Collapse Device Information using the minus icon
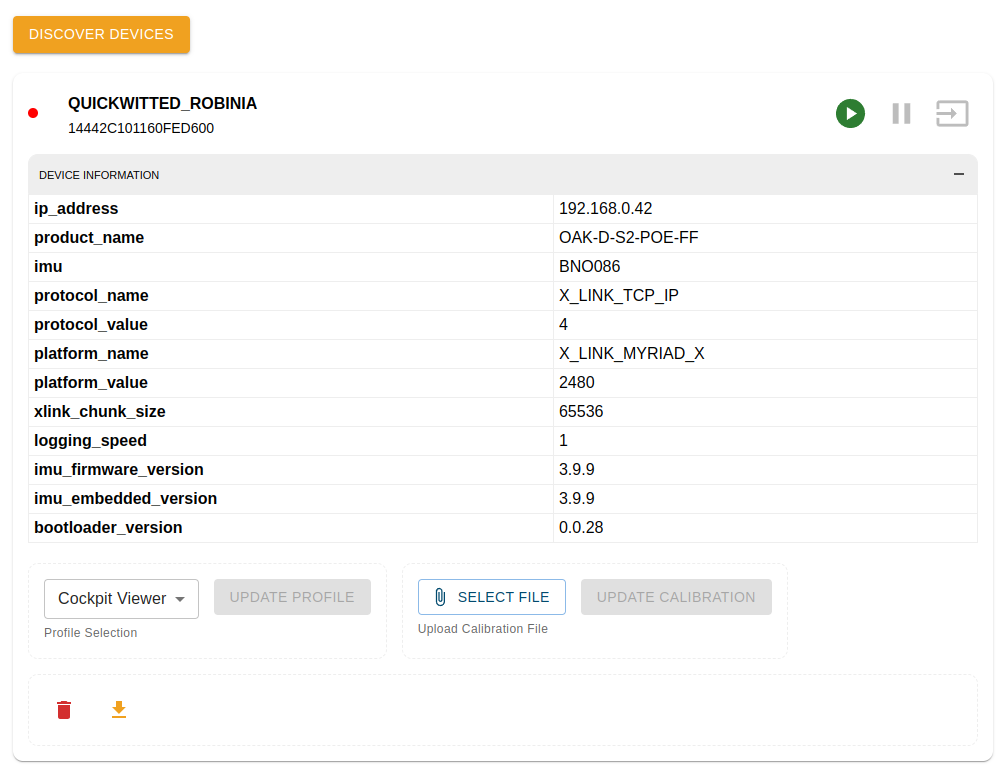Viewport: 1007px width, 775px height. pyautogui.click(x=958, y=174)
